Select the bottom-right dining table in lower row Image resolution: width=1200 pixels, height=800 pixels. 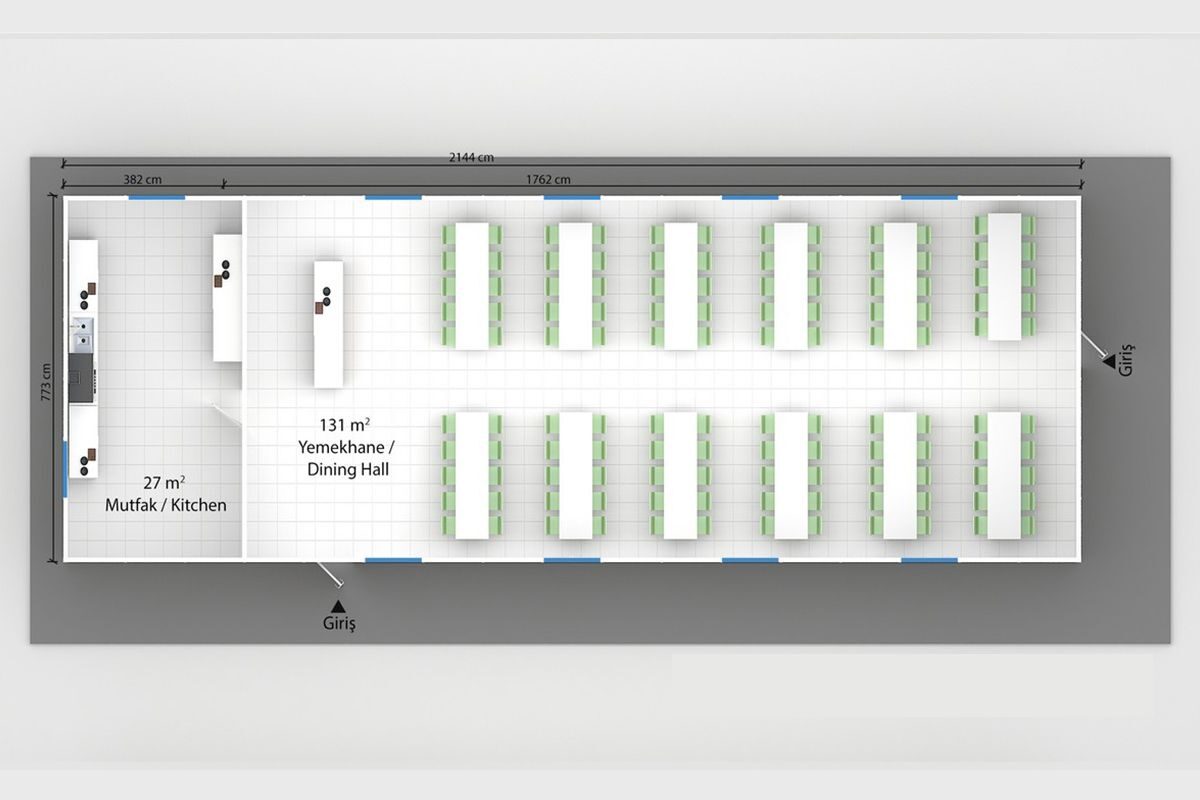pyautogui.click(x=1005, y=476)
